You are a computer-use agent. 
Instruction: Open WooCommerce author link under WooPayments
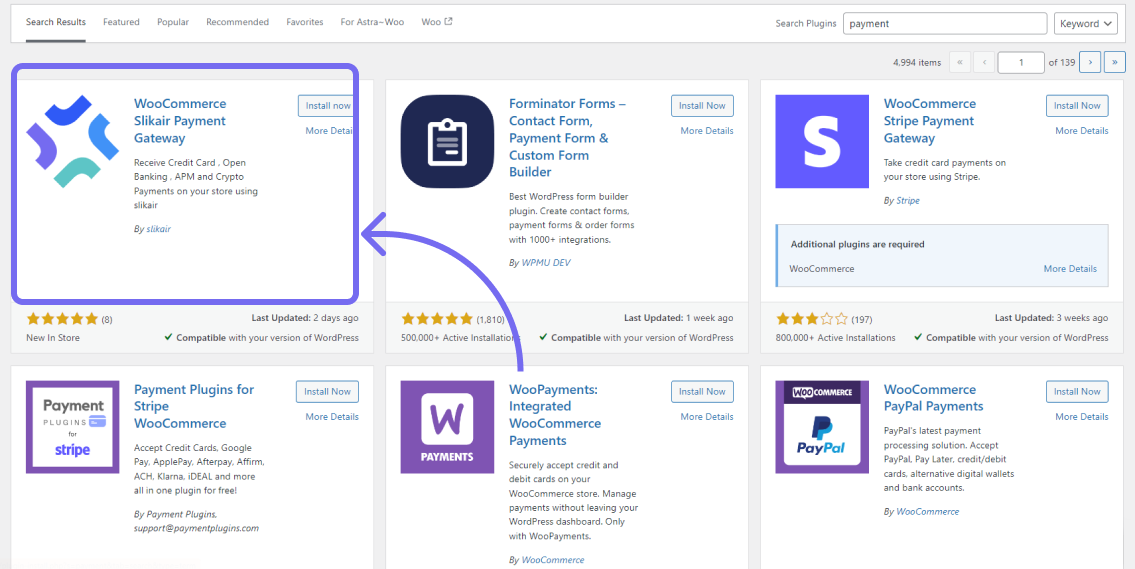point(552,560)
